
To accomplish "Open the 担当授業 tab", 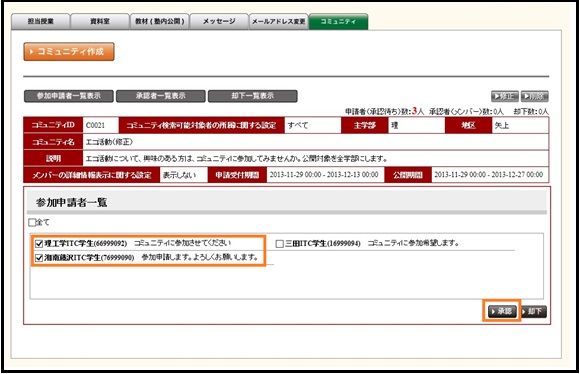I will pyautogui.click(x=41, y=21).
